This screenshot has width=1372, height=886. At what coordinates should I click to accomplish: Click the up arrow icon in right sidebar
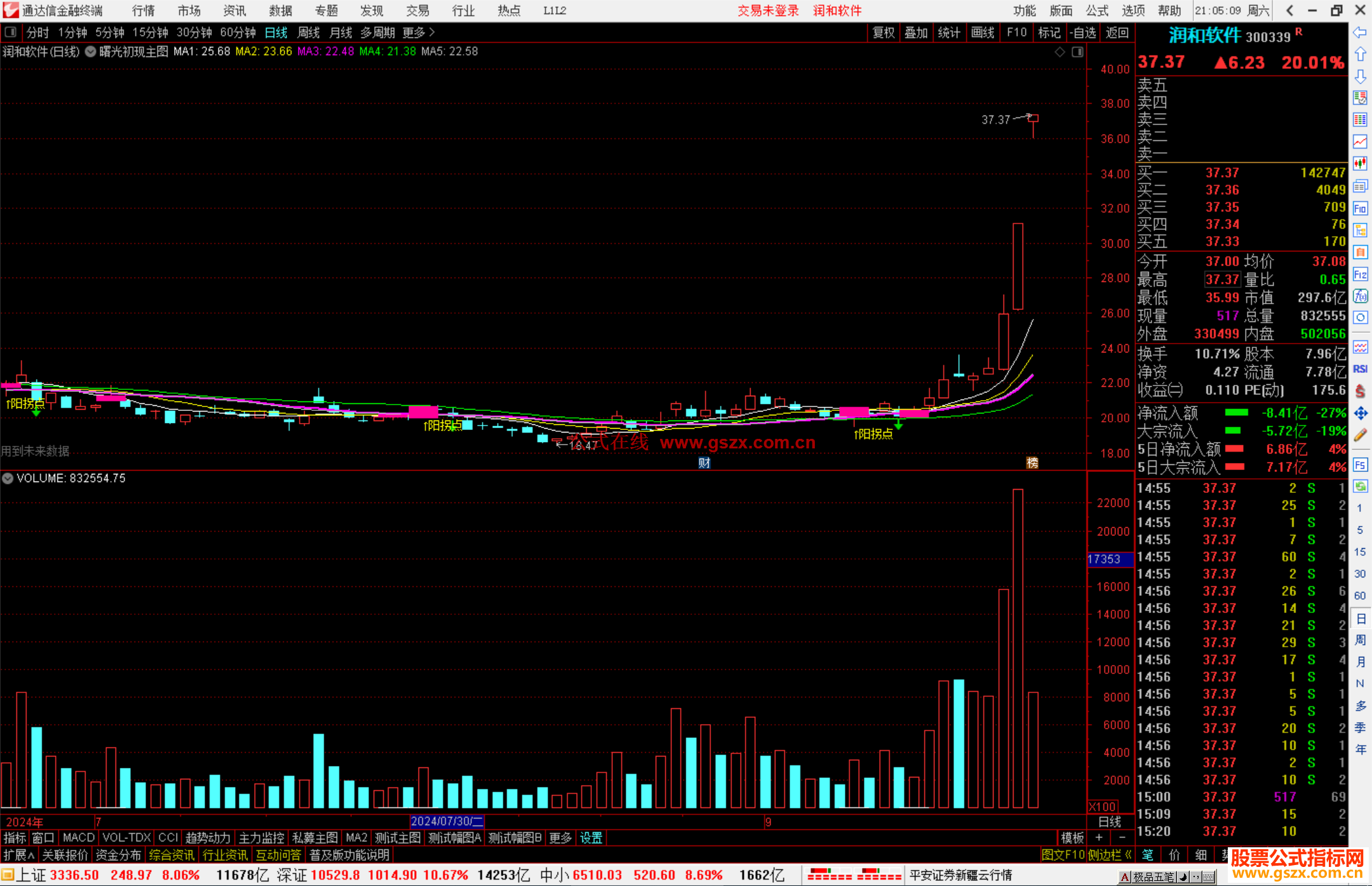[x=1360, y=55]
